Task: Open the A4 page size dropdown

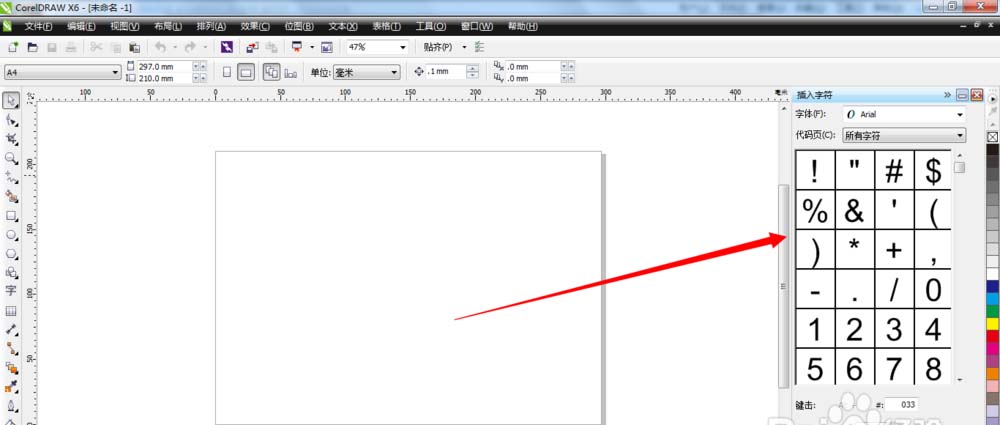Action: 115,73
